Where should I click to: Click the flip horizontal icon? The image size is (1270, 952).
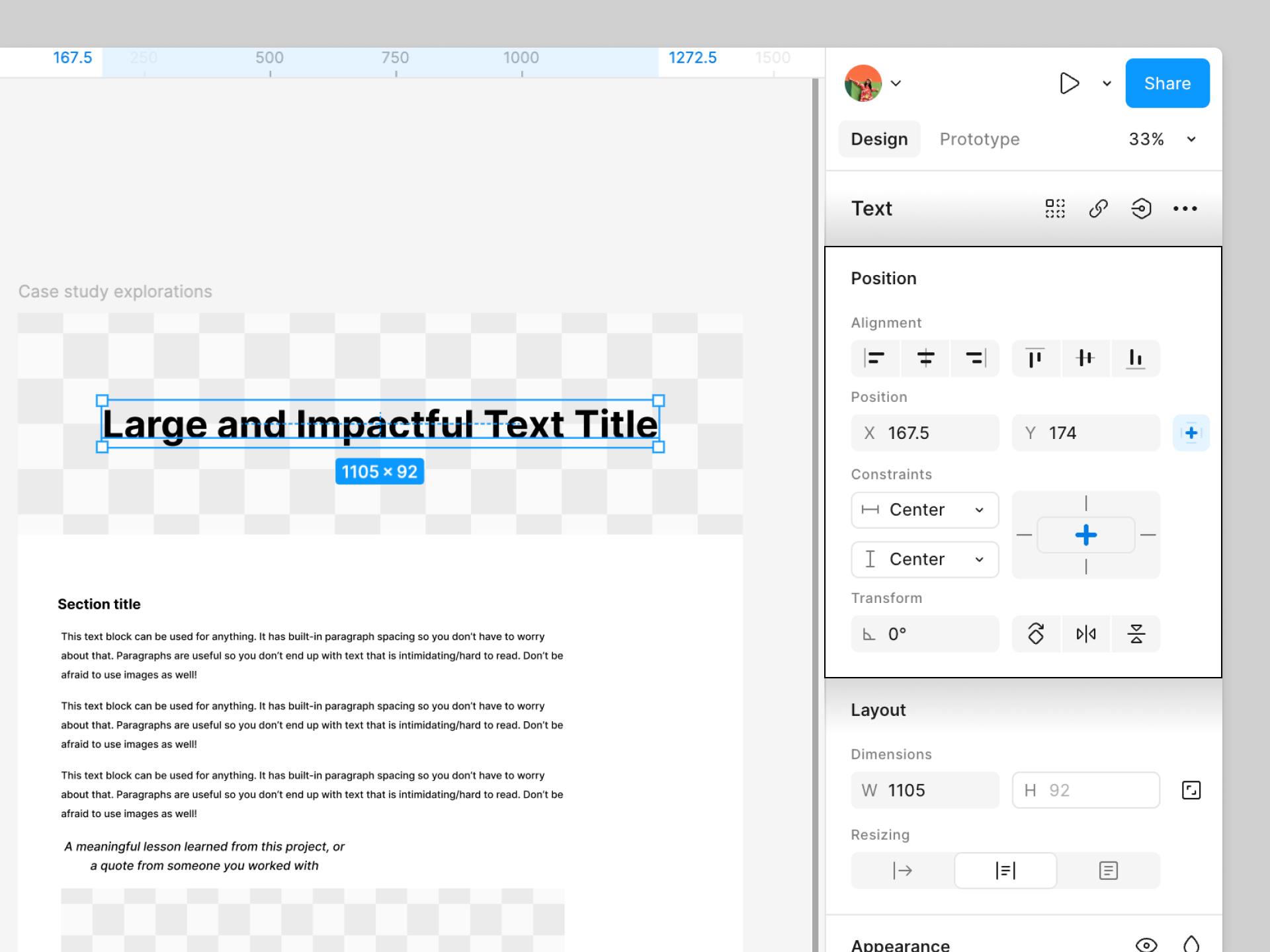(x=1085, y=634)
